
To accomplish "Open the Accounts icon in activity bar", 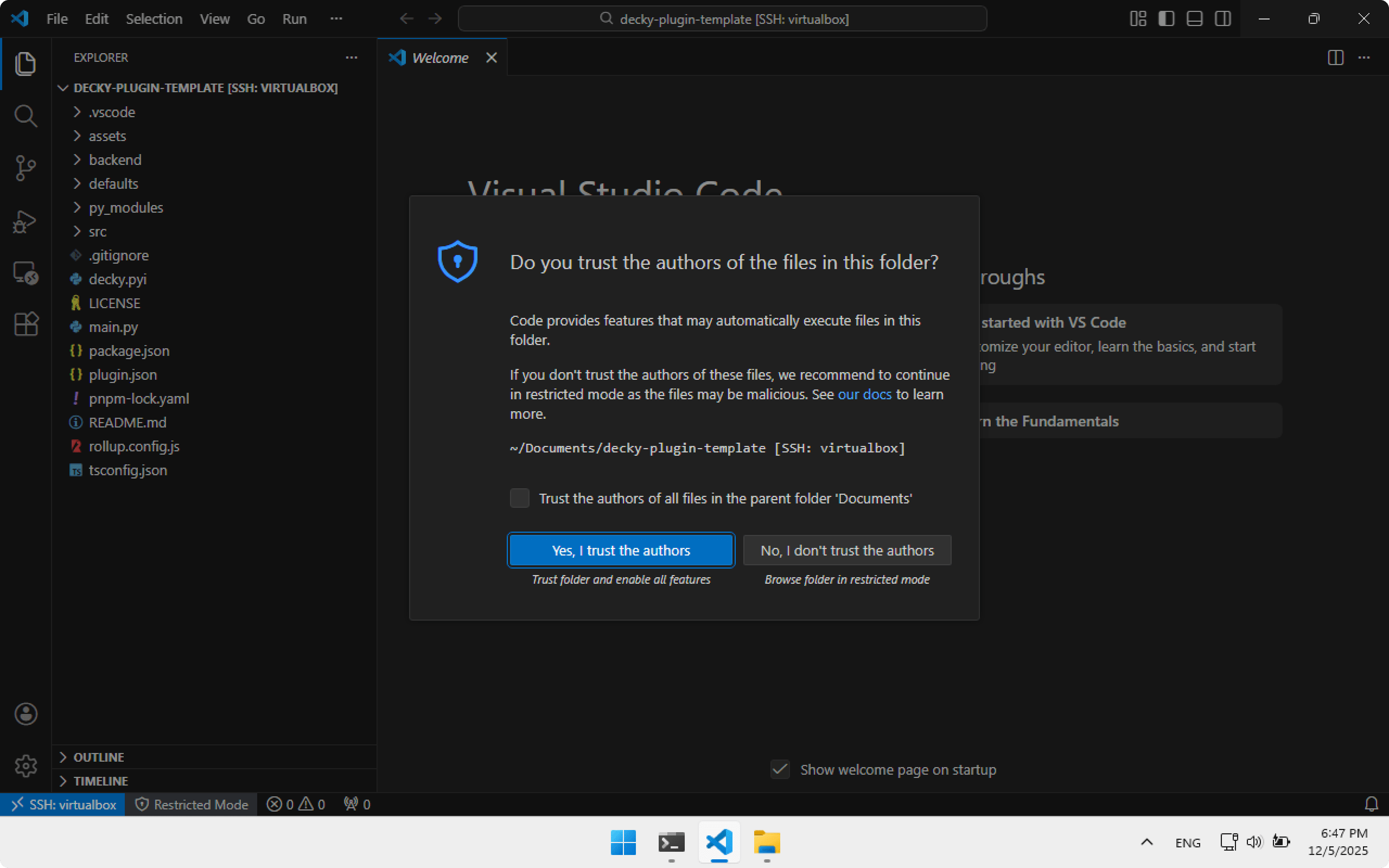I will pyautogui.click(x=26, y=714).
